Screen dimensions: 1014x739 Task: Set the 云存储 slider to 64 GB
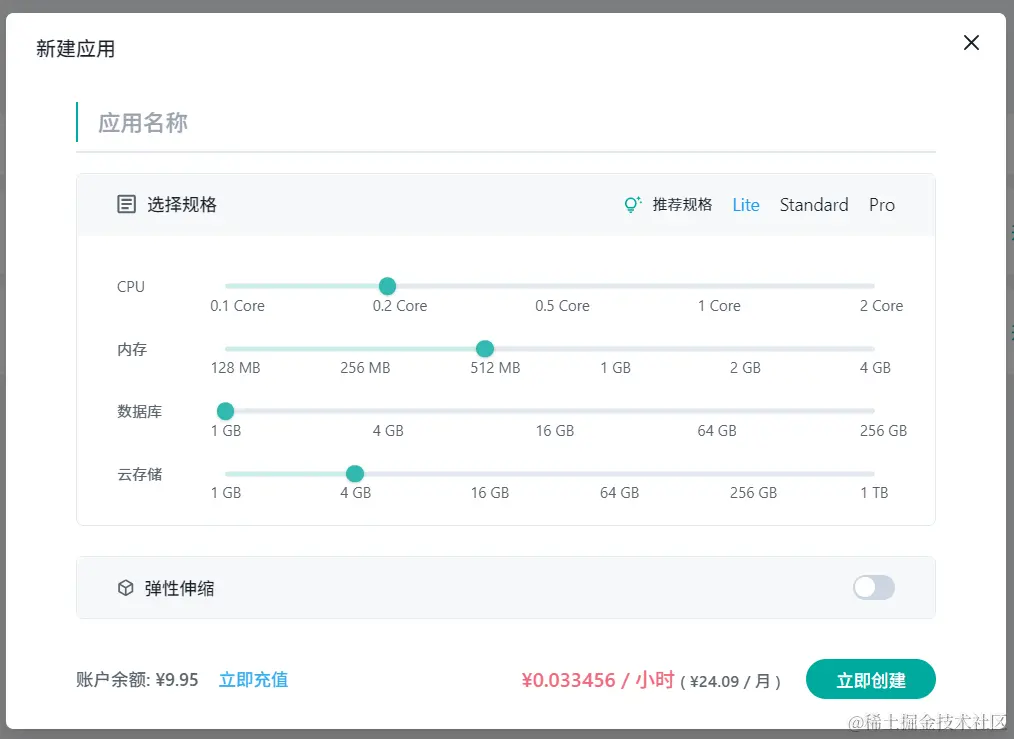click(621, 473)
